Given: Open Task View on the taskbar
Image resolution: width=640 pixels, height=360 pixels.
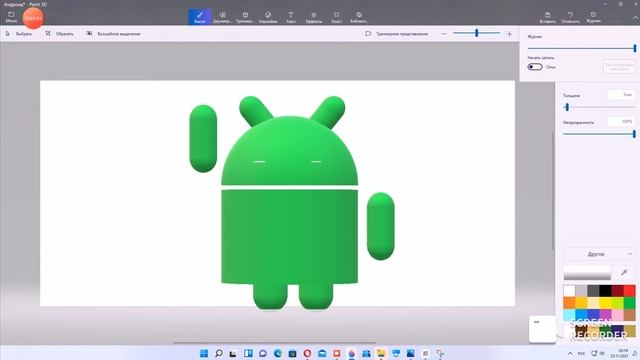Looking at the screenshot, I should (233, 353).
